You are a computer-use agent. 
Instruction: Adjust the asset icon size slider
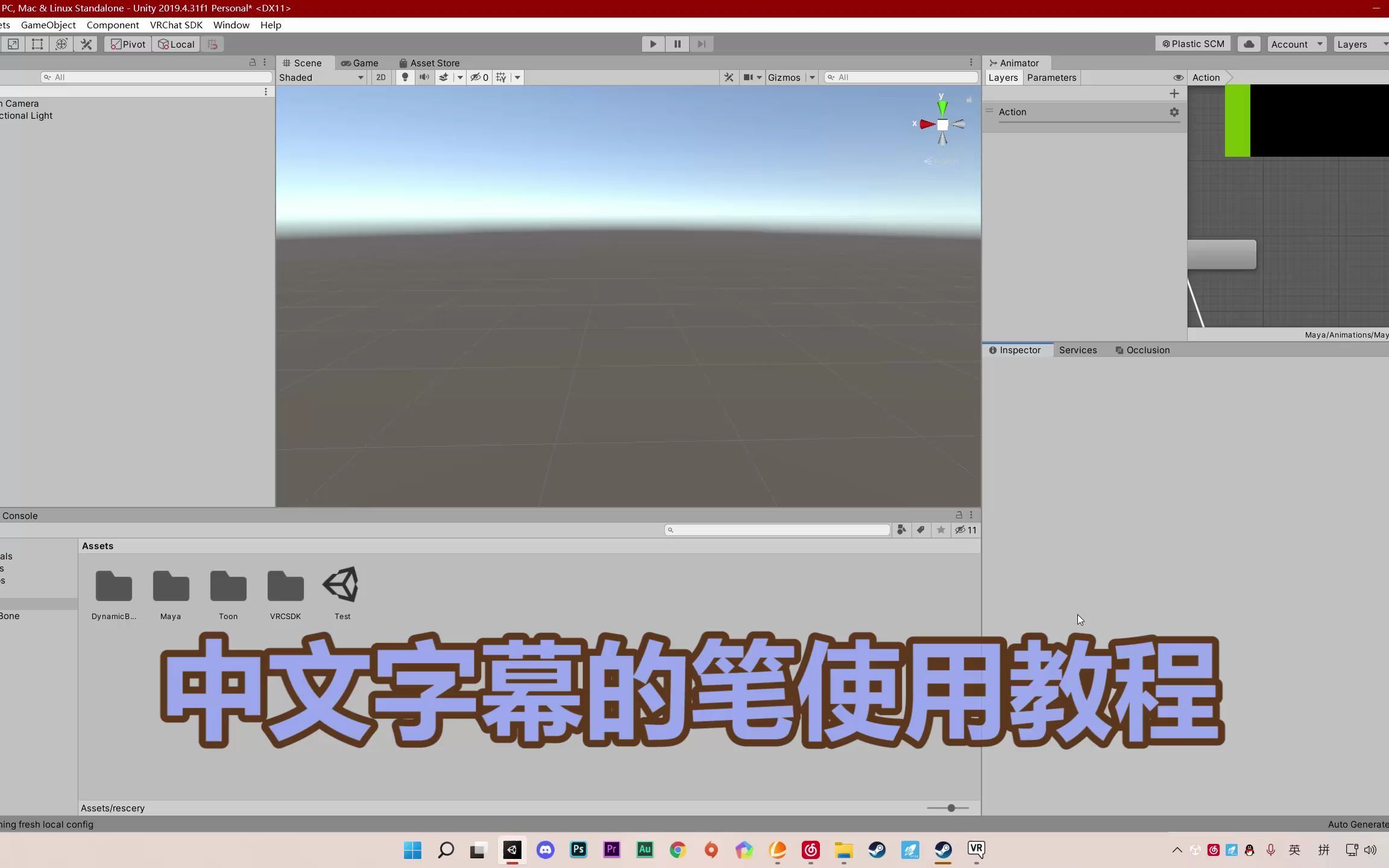point(951,808)
